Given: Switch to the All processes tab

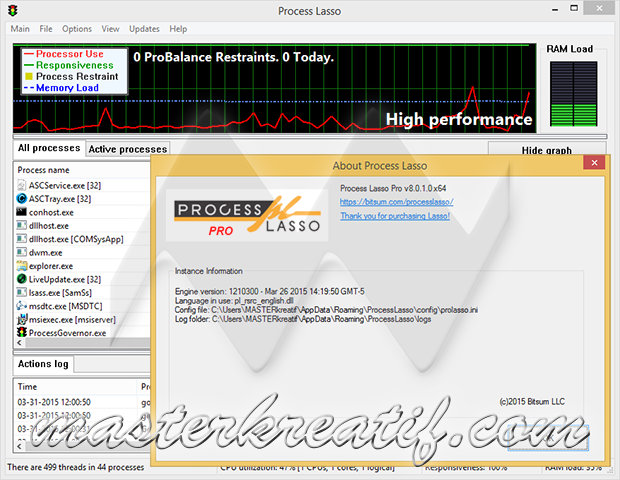Looking at the screenshot, I should [49, 148].
